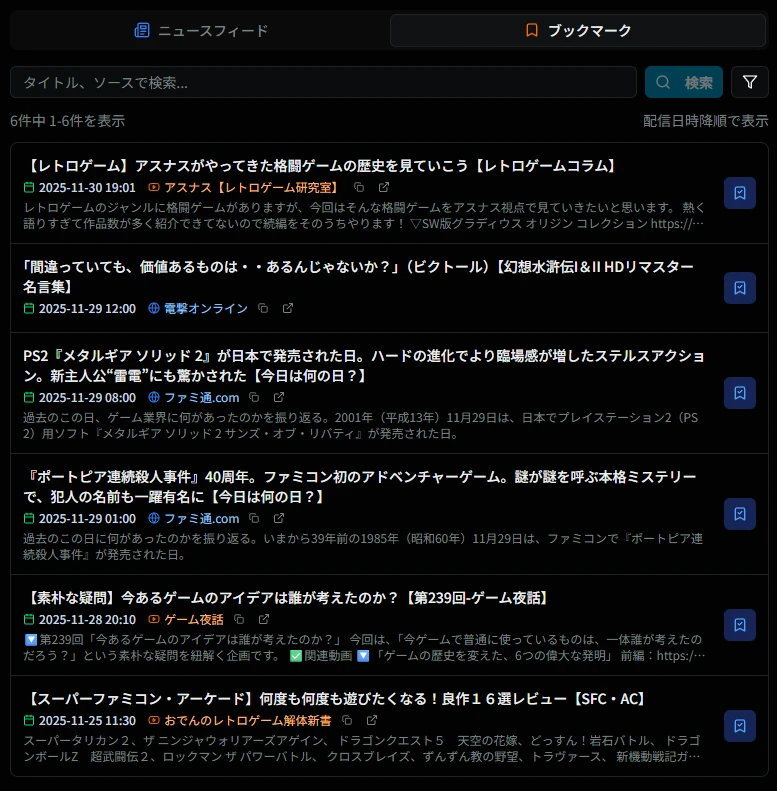Open 【スーパーファミコン・アーケード】良作16選 article title
The height and width of the screenshot is (791, 777).
pyautogui.click(x=336, y=699)
